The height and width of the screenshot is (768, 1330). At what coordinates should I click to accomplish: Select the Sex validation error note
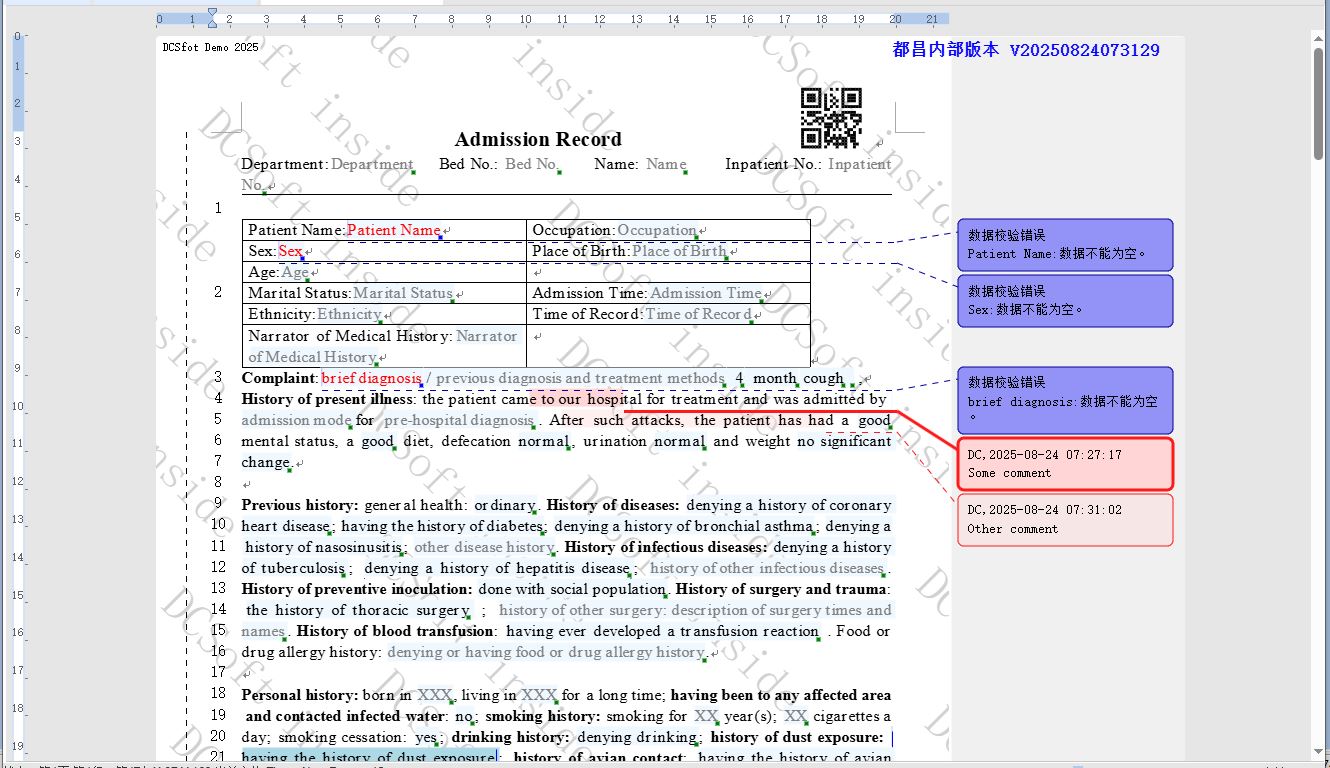pos(1065,301)
